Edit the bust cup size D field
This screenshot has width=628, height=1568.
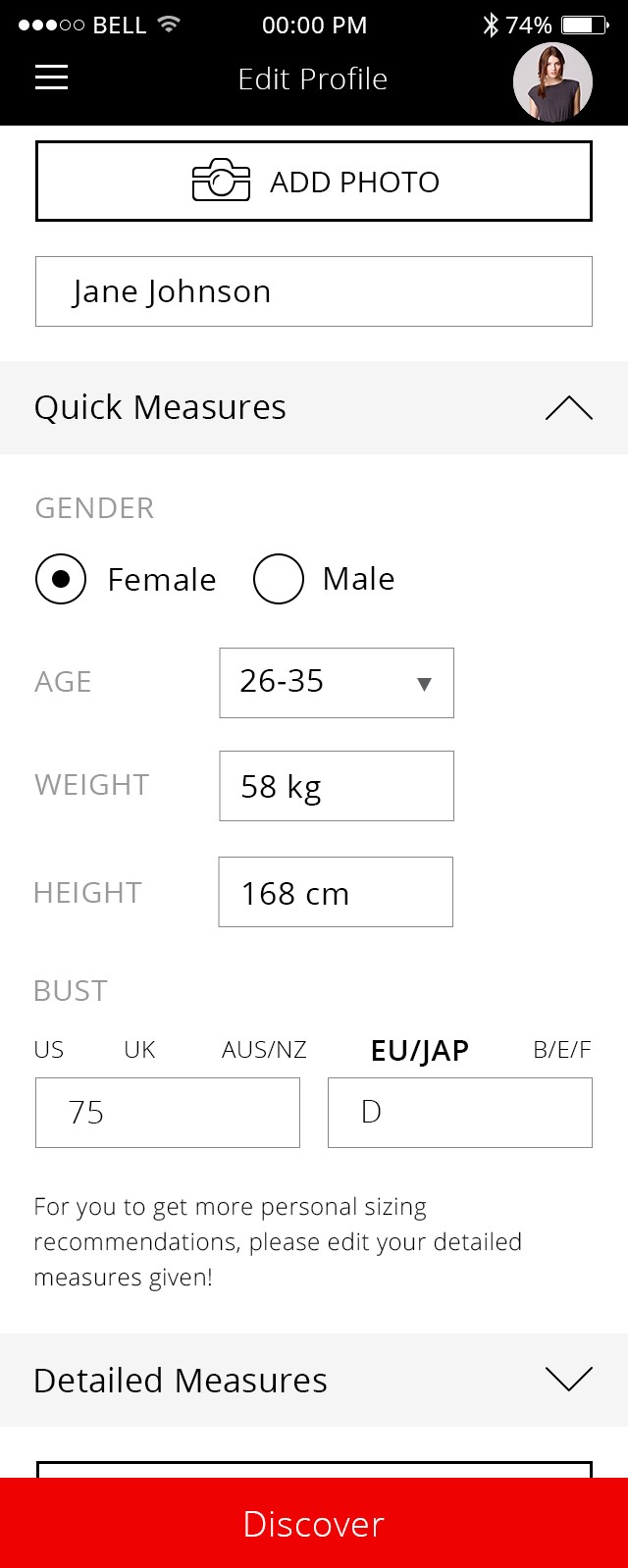coord(460,1113)
